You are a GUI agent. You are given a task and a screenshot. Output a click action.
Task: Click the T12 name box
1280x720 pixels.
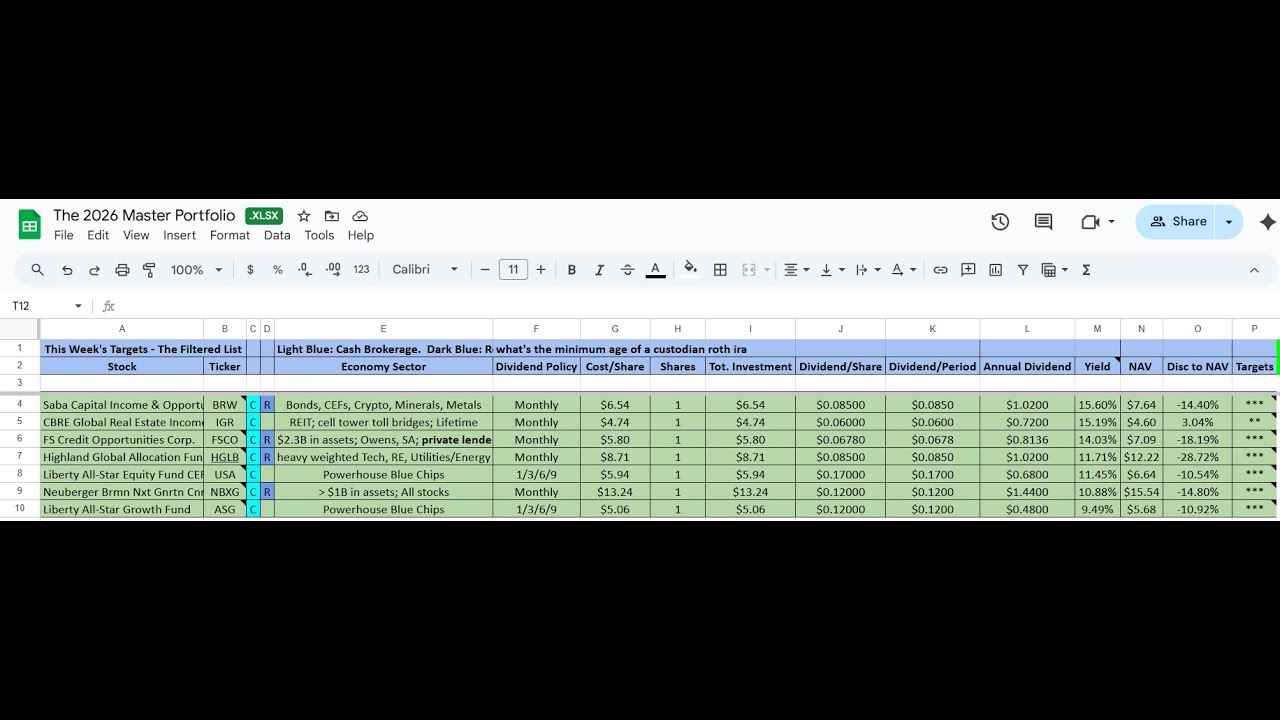pyautogui.click(x=40, y=306)
